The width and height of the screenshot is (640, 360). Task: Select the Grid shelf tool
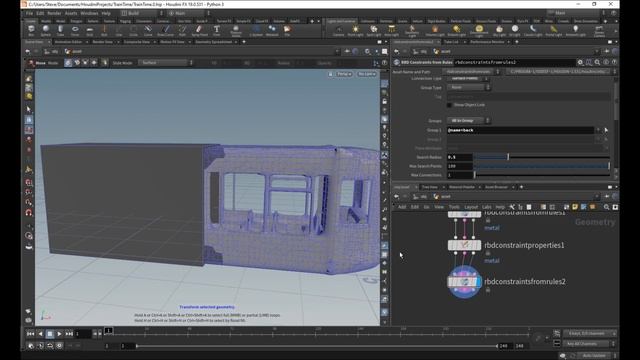click(x=89, y=30)
